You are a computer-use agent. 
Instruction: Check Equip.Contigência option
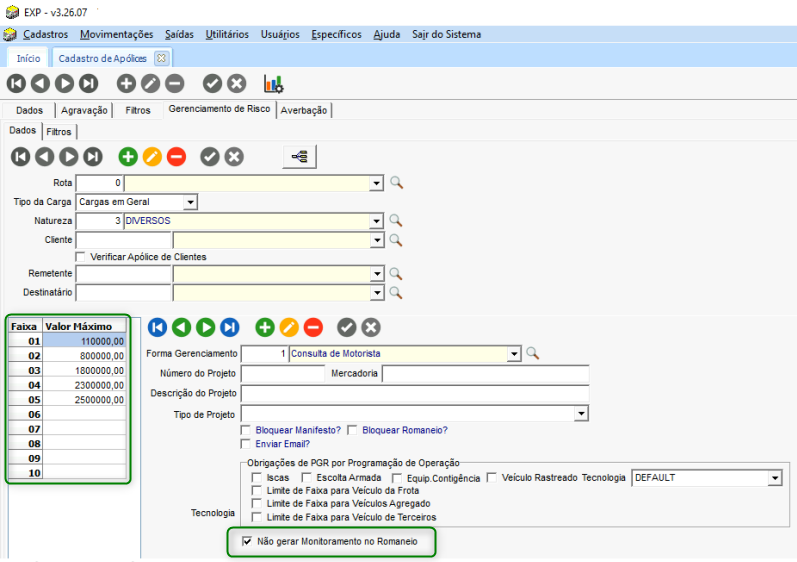click(x=397, y=478)
